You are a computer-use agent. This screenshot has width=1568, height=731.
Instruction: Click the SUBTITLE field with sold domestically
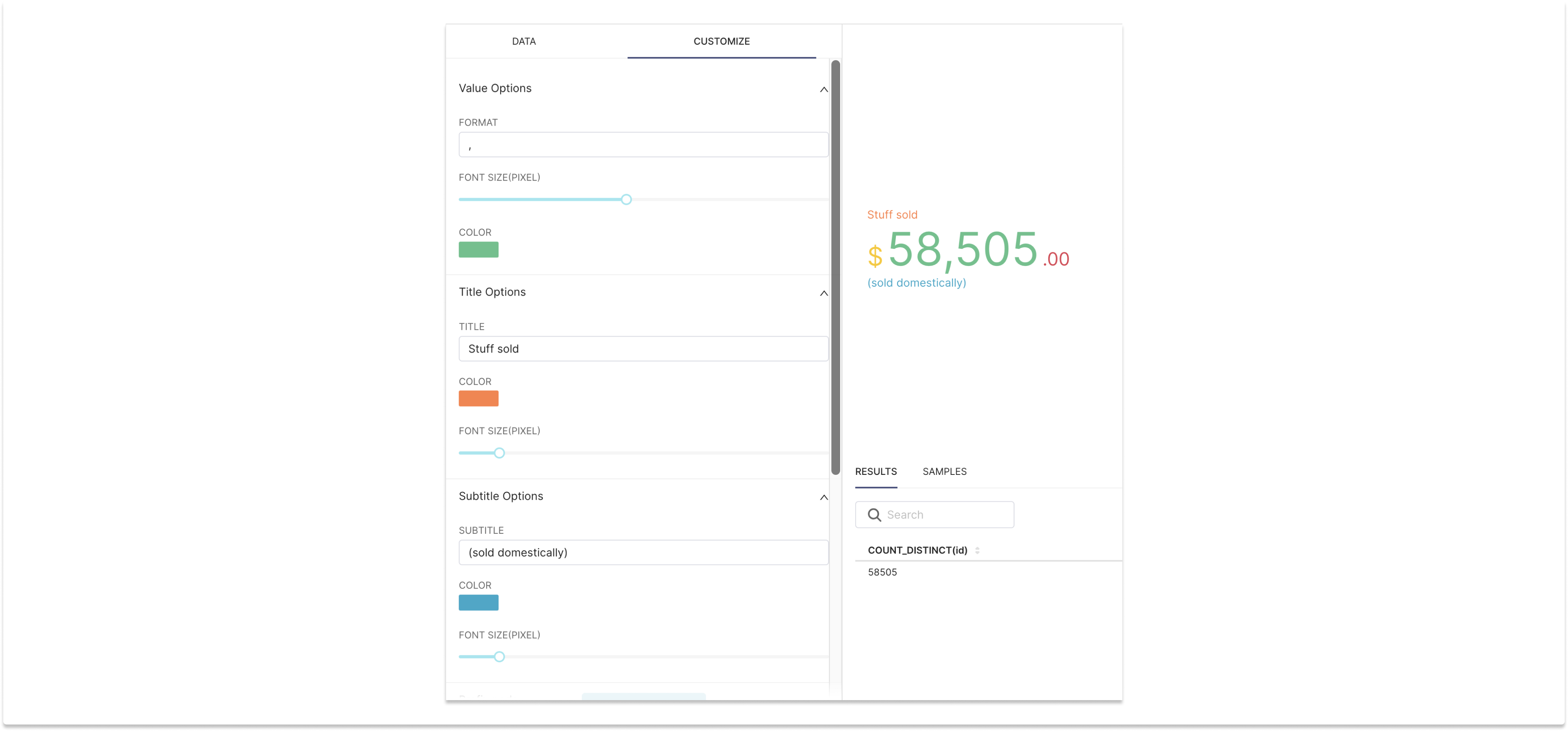pyautogui.click(x=643, y=553)
